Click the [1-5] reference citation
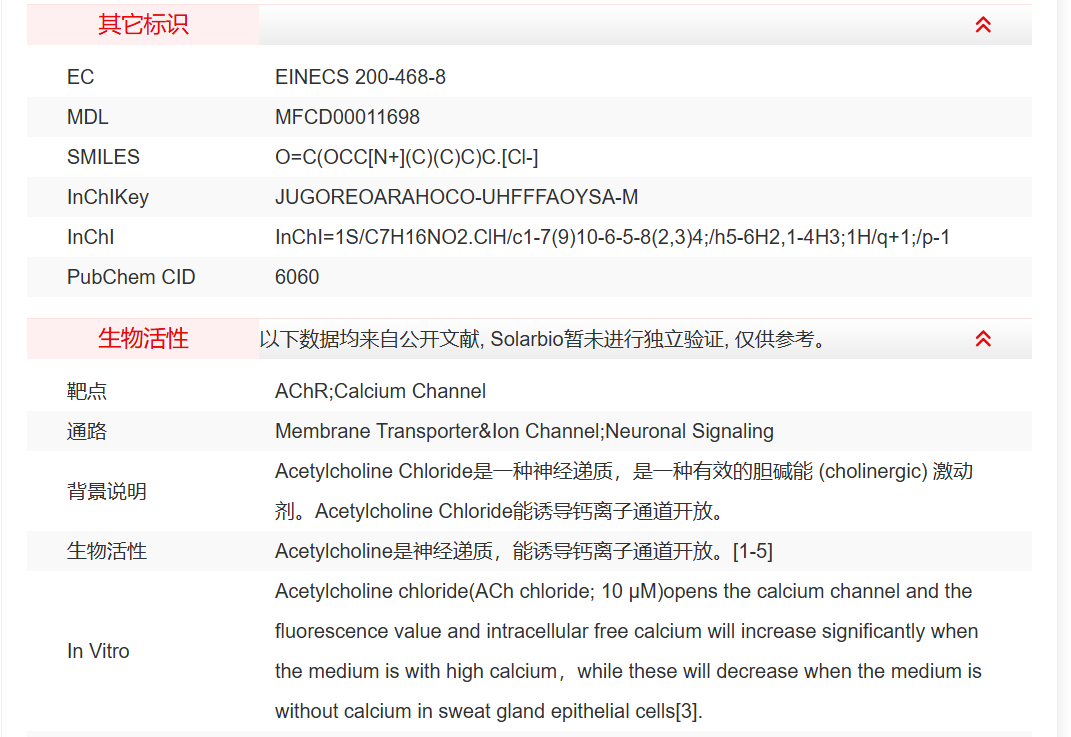Screen dimensions: 1071x737 pyautogui.click(x=753, y=551)
